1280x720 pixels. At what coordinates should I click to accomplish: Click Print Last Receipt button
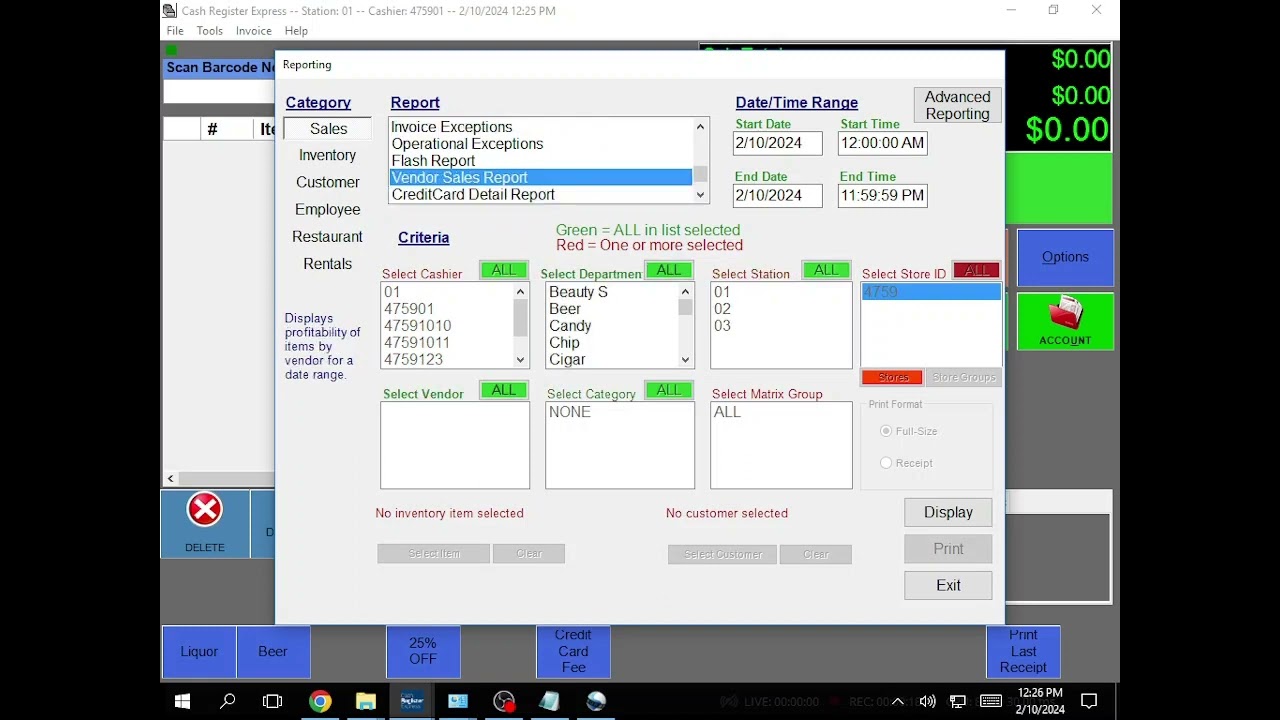point(1023,651)
